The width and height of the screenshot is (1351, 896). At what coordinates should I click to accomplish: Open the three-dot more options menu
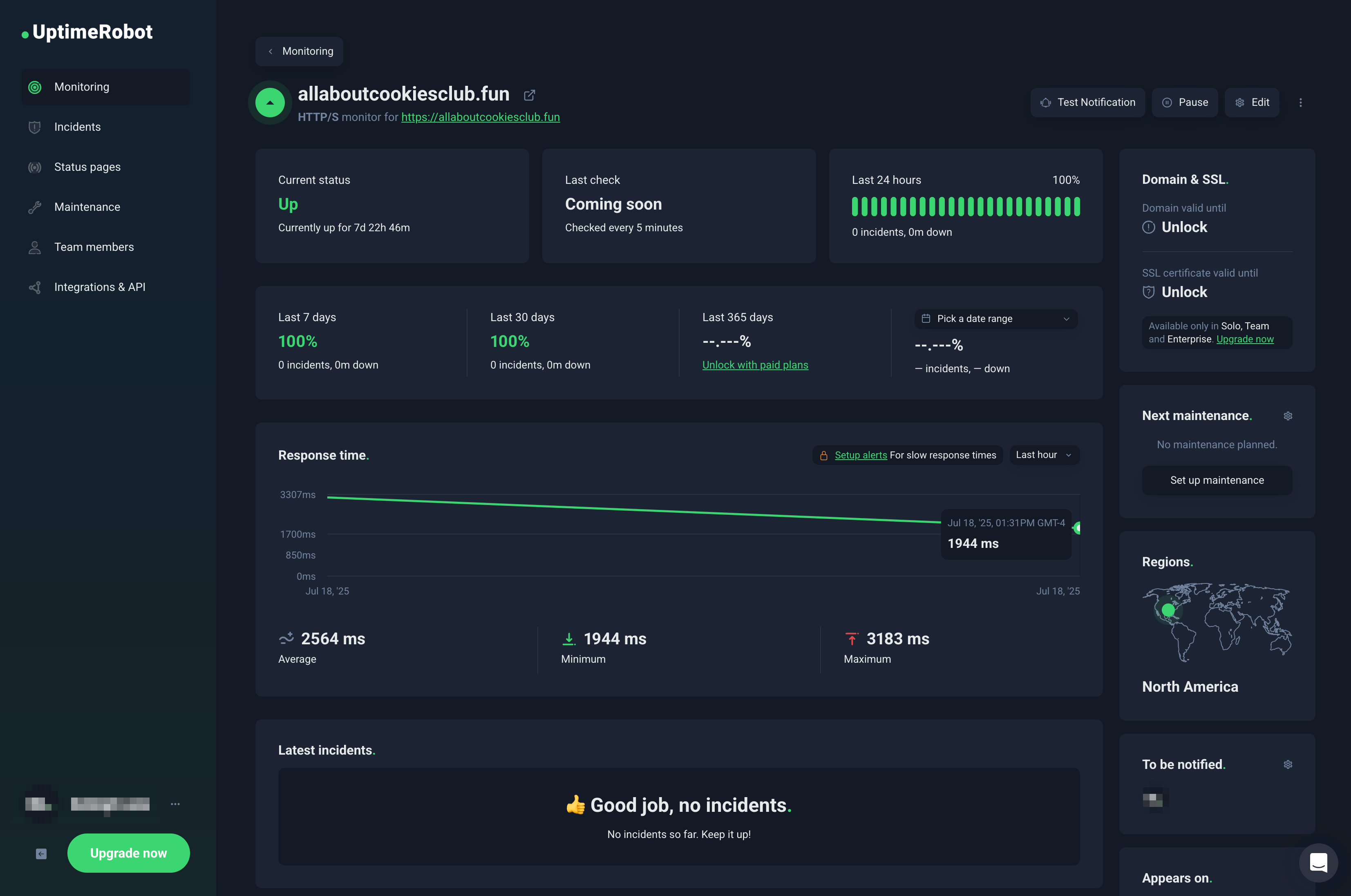pos(1301,102)
